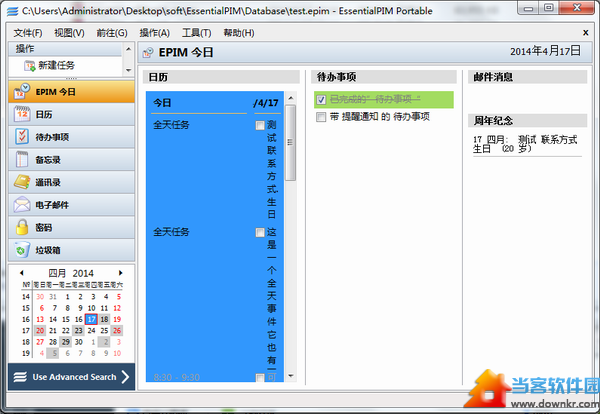Go to previous month in mini calendar
600x414 pixels.
(x=22, y=273)
